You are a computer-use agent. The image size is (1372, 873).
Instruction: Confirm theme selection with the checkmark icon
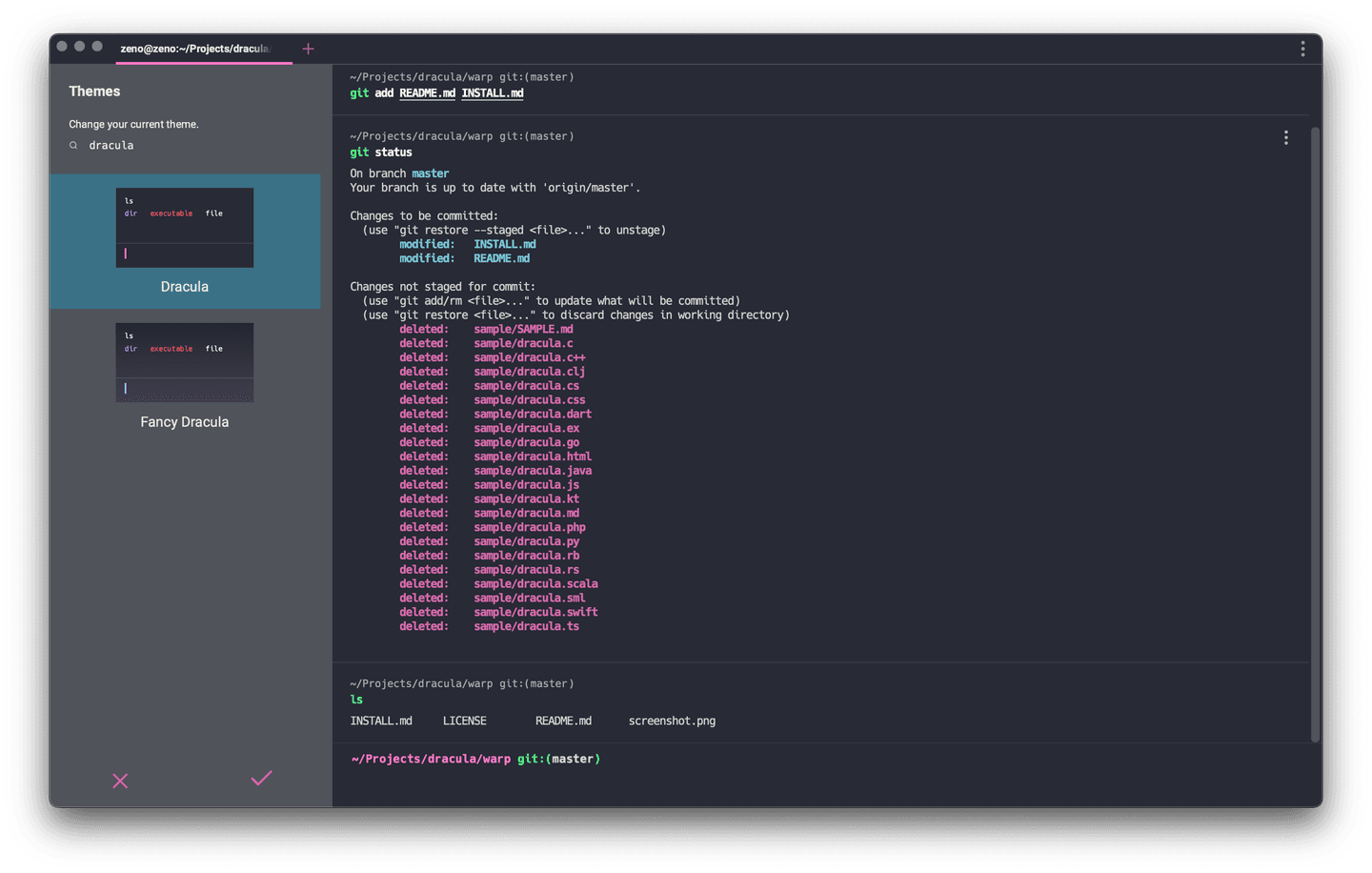pos(261,779)
